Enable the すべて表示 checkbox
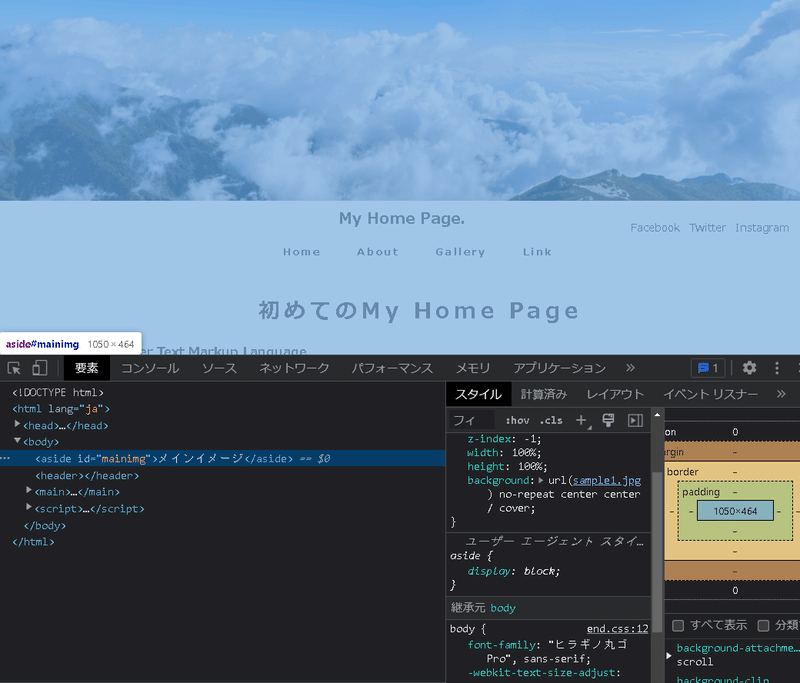 (x=678, y=625)
